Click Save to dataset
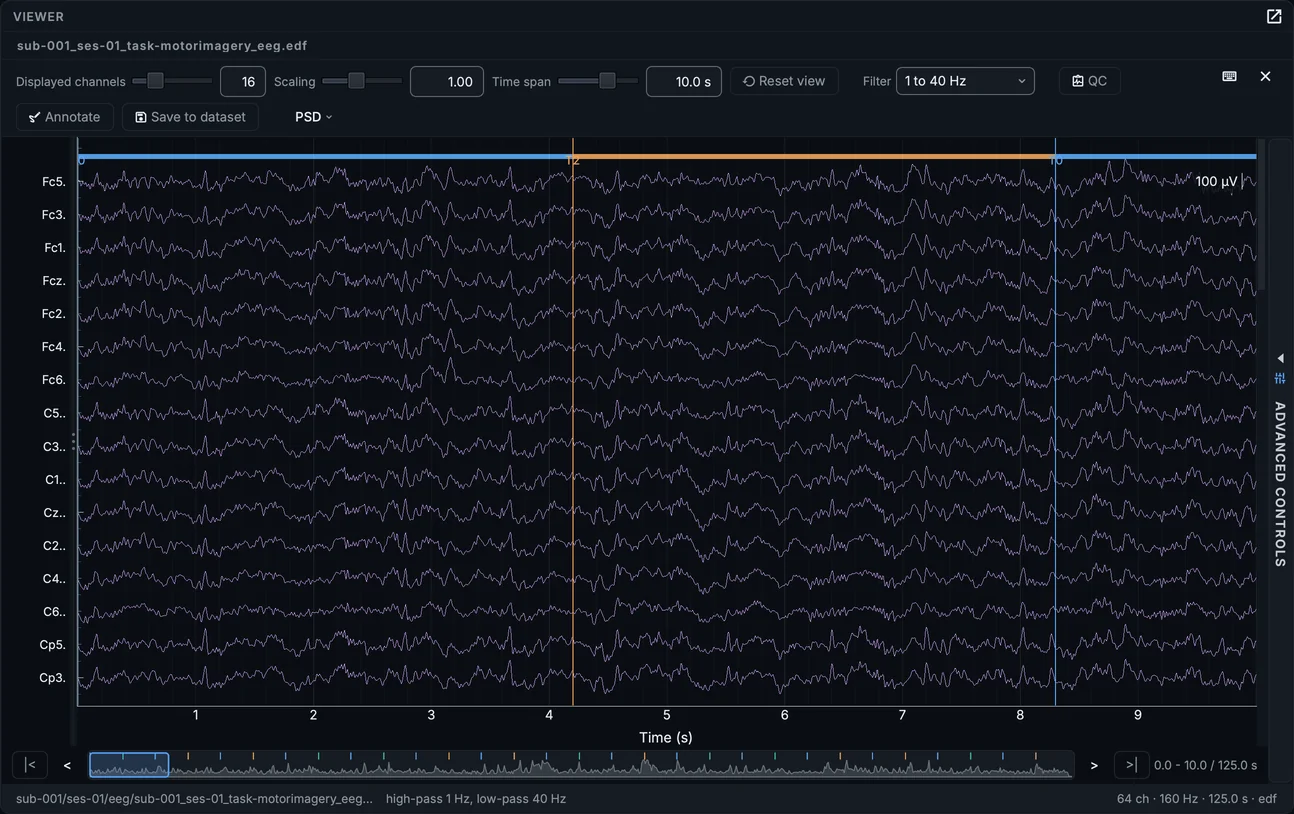The image size is (1294, 814). 190,117
